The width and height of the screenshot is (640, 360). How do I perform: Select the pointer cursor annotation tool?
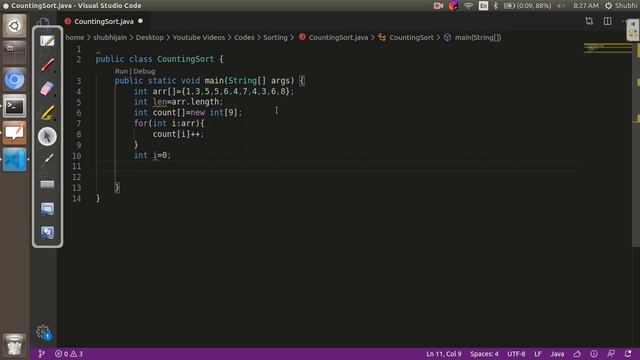pyautogui.click(x=47, y=136)
